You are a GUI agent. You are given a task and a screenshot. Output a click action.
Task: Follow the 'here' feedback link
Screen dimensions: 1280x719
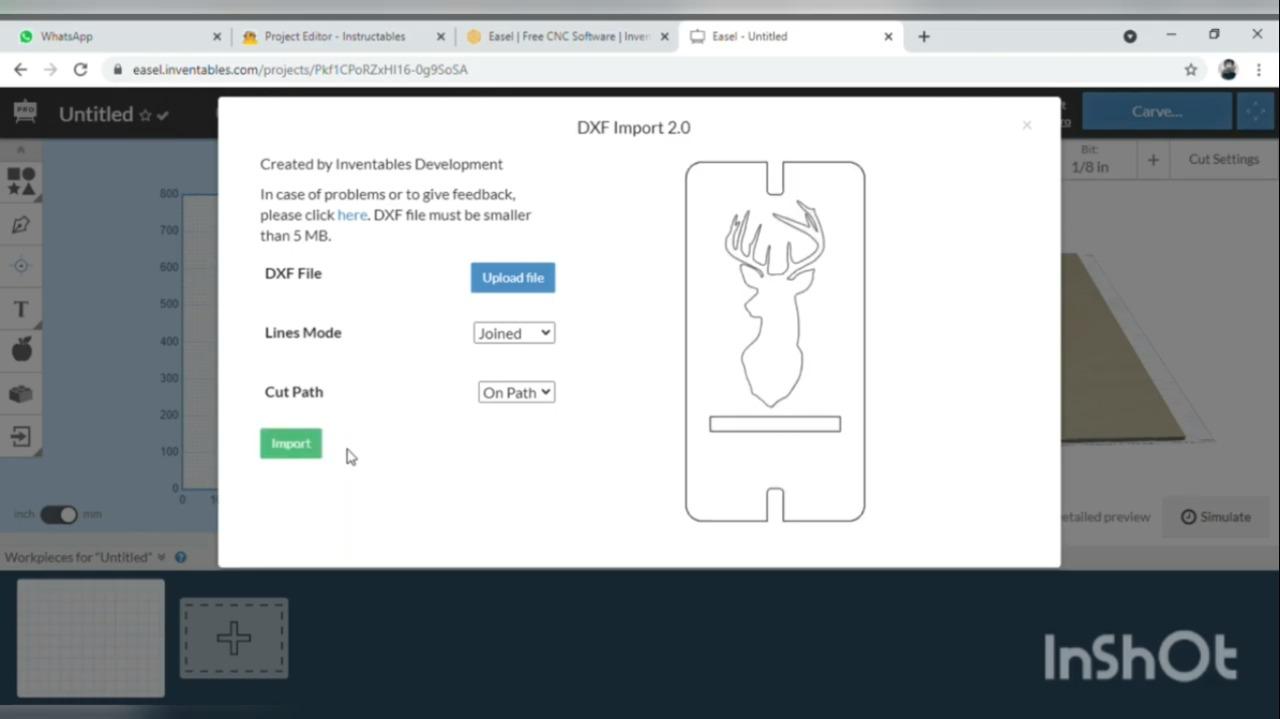click(352, 215)
